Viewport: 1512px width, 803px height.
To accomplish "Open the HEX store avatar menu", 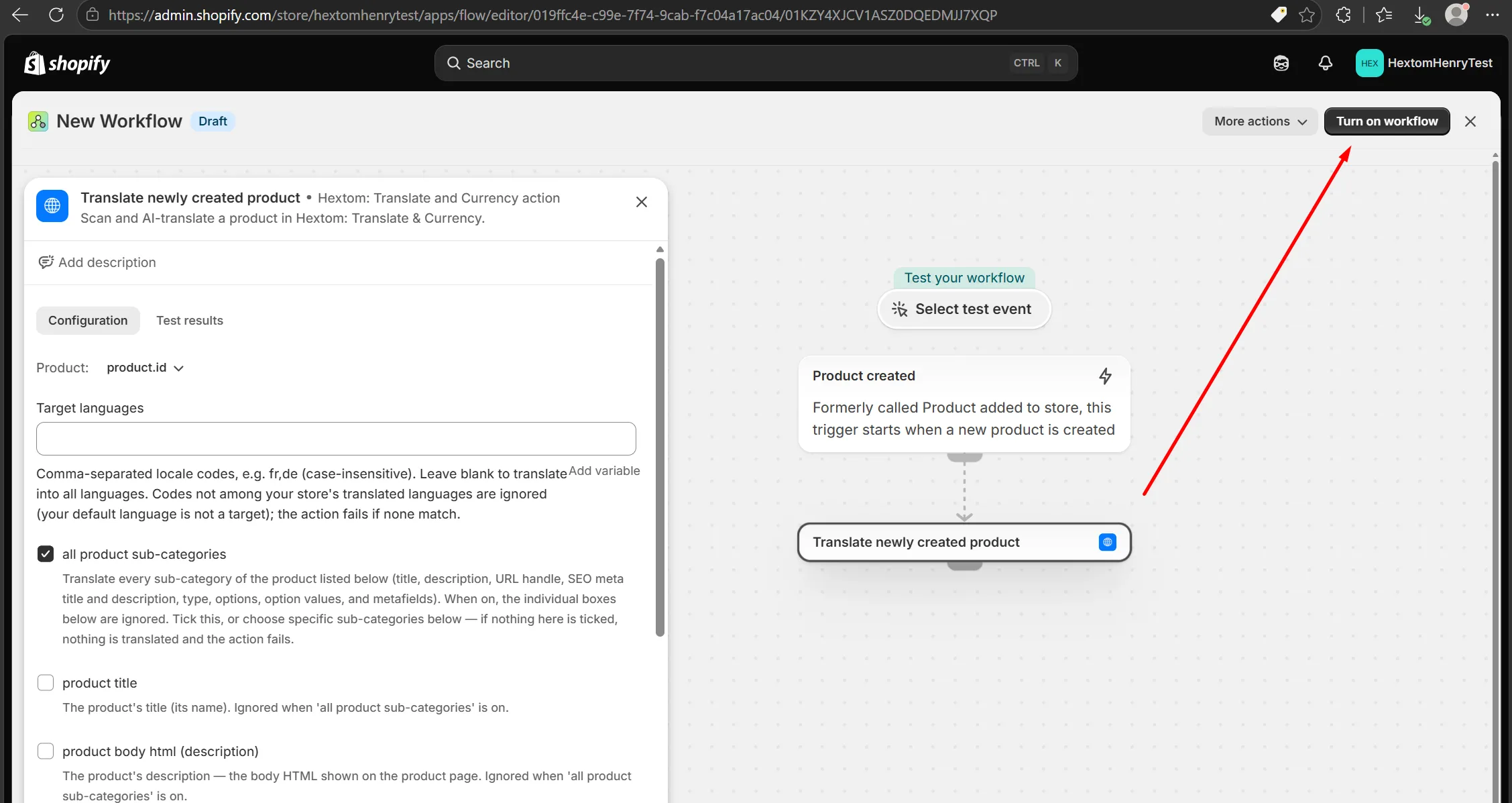I will [x=1369, y=63].
